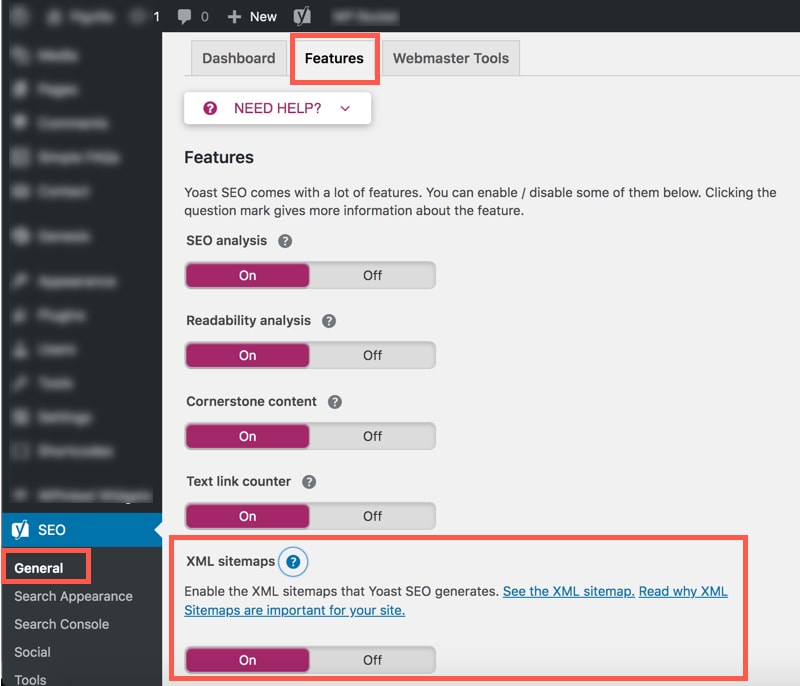800x686 pixels.
Task: Click the New content button in admin bar
Action: pyautogui.click(x=252, y=16)
